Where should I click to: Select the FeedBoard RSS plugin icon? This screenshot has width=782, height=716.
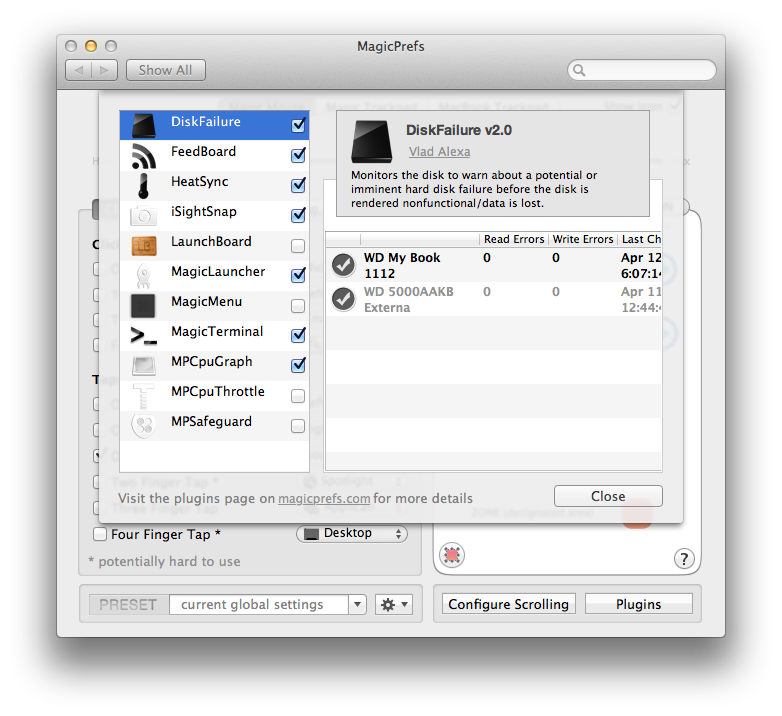click(144, 156)
